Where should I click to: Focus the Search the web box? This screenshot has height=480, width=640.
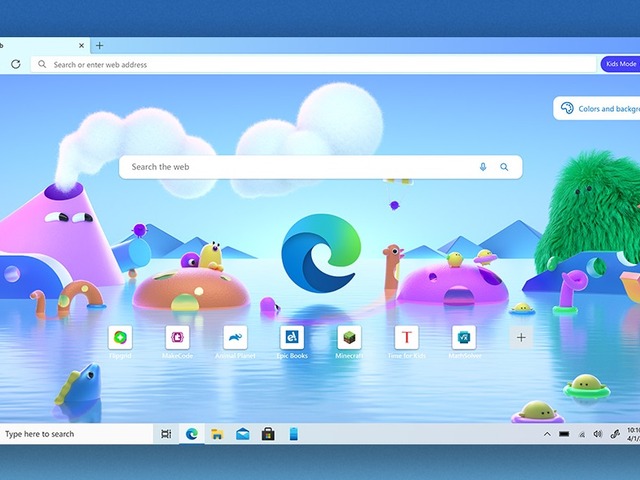300,167
